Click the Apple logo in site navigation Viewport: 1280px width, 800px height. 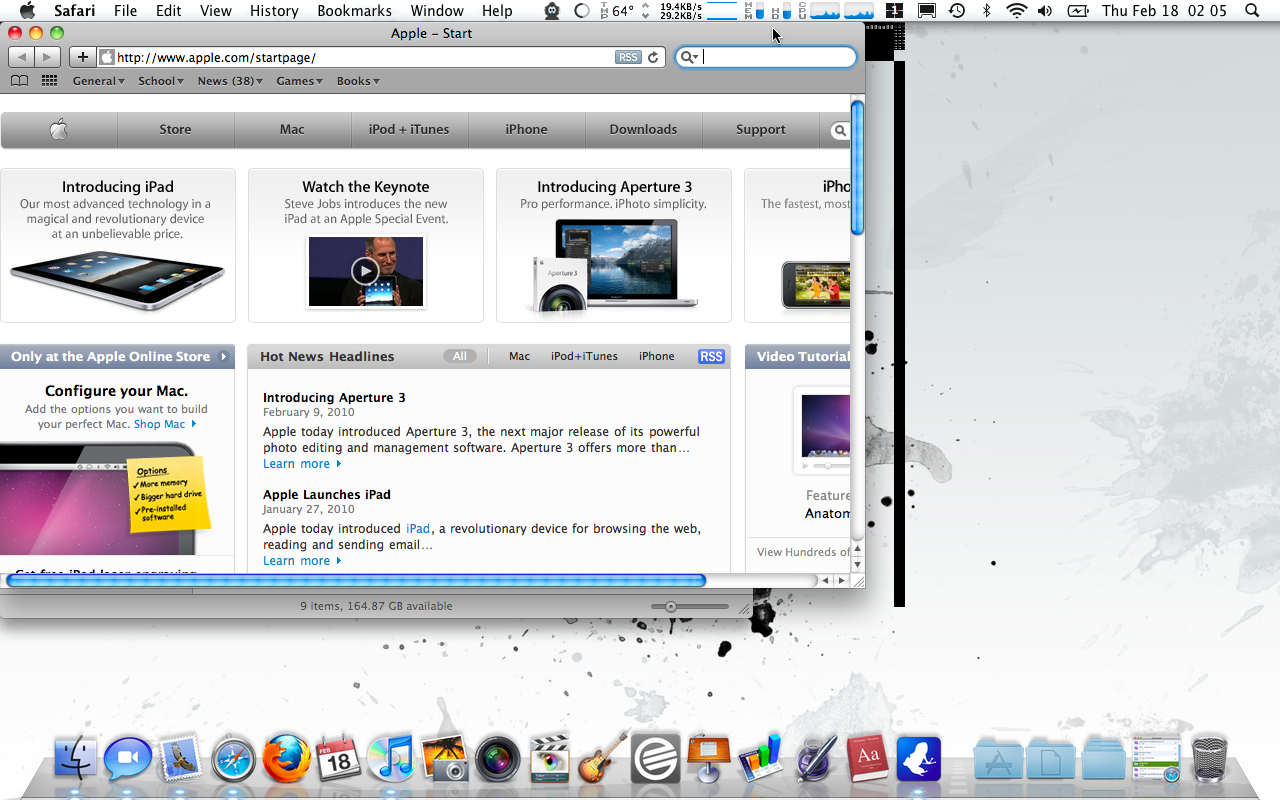click(x=59, y=129)
